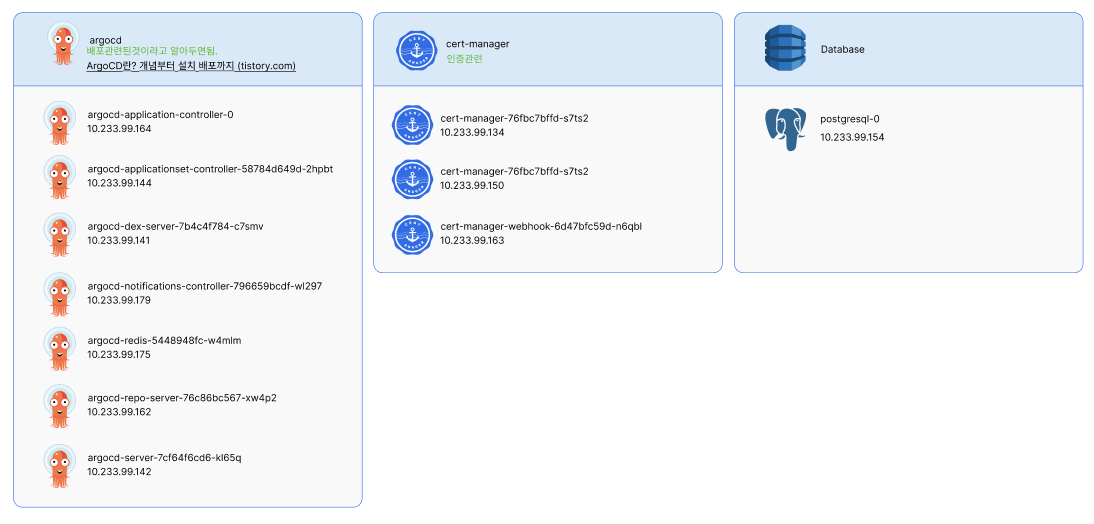
Task: Click the IP address 10.233.99.163
Action: click(472, 240)
